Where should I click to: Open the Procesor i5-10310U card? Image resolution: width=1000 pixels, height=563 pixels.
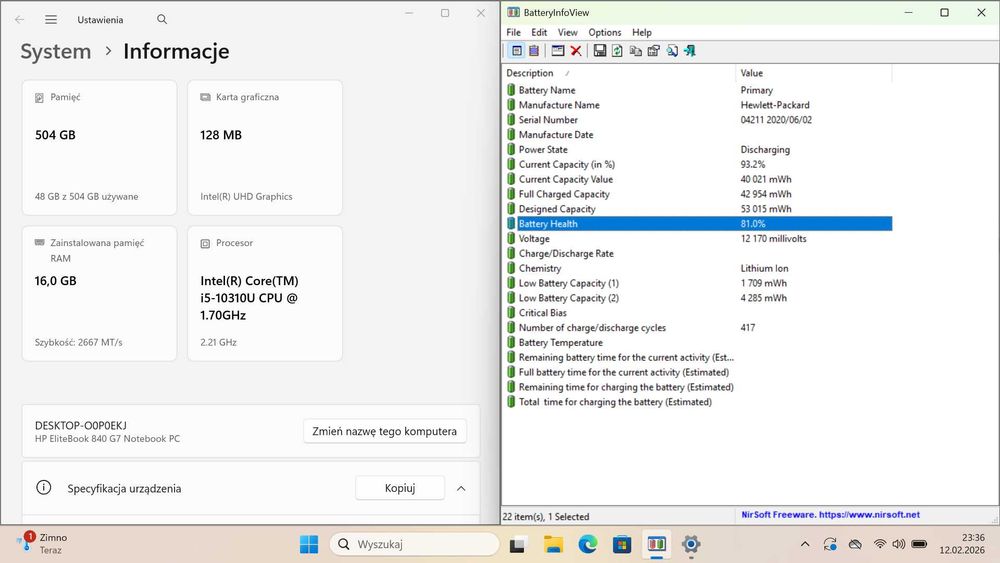(265, 293)
